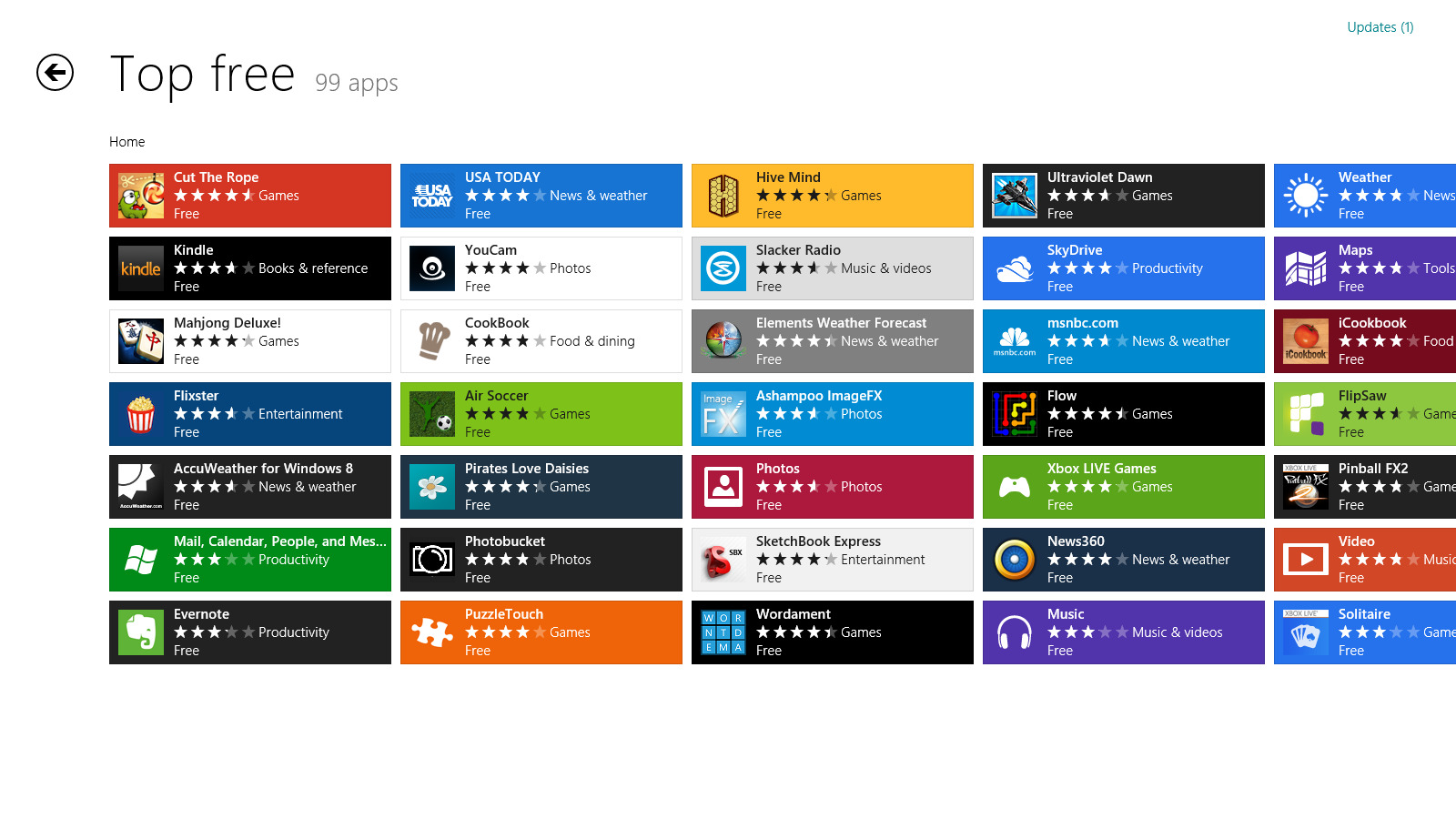Click the Mail, Calendar, People Windows icon
The height and width of the screenshot is (819, 1456).
pos(141,560)
